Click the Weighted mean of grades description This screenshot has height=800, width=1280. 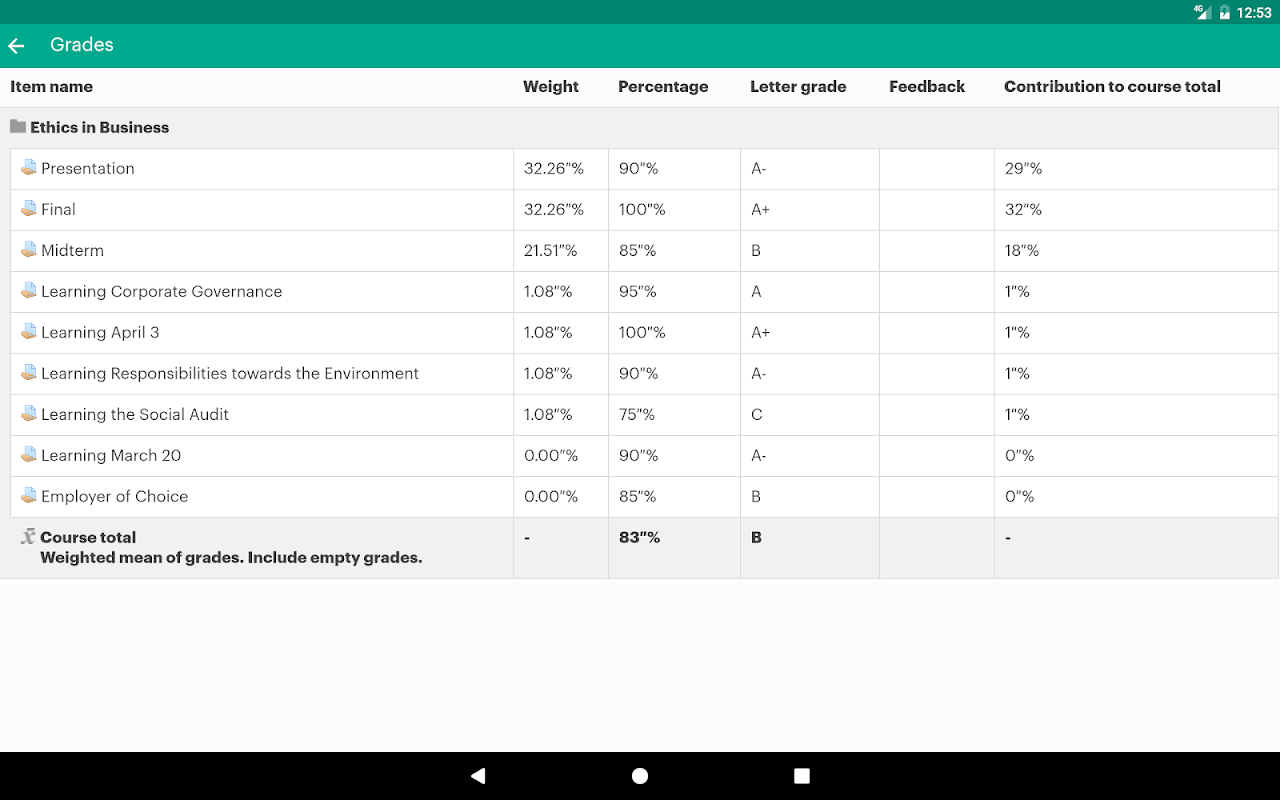click(x=231, y=558)
